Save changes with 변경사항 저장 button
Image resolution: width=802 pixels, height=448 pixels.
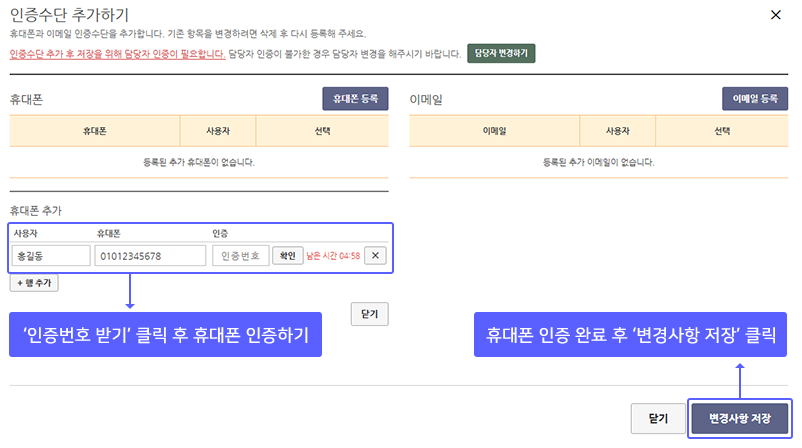740,418
